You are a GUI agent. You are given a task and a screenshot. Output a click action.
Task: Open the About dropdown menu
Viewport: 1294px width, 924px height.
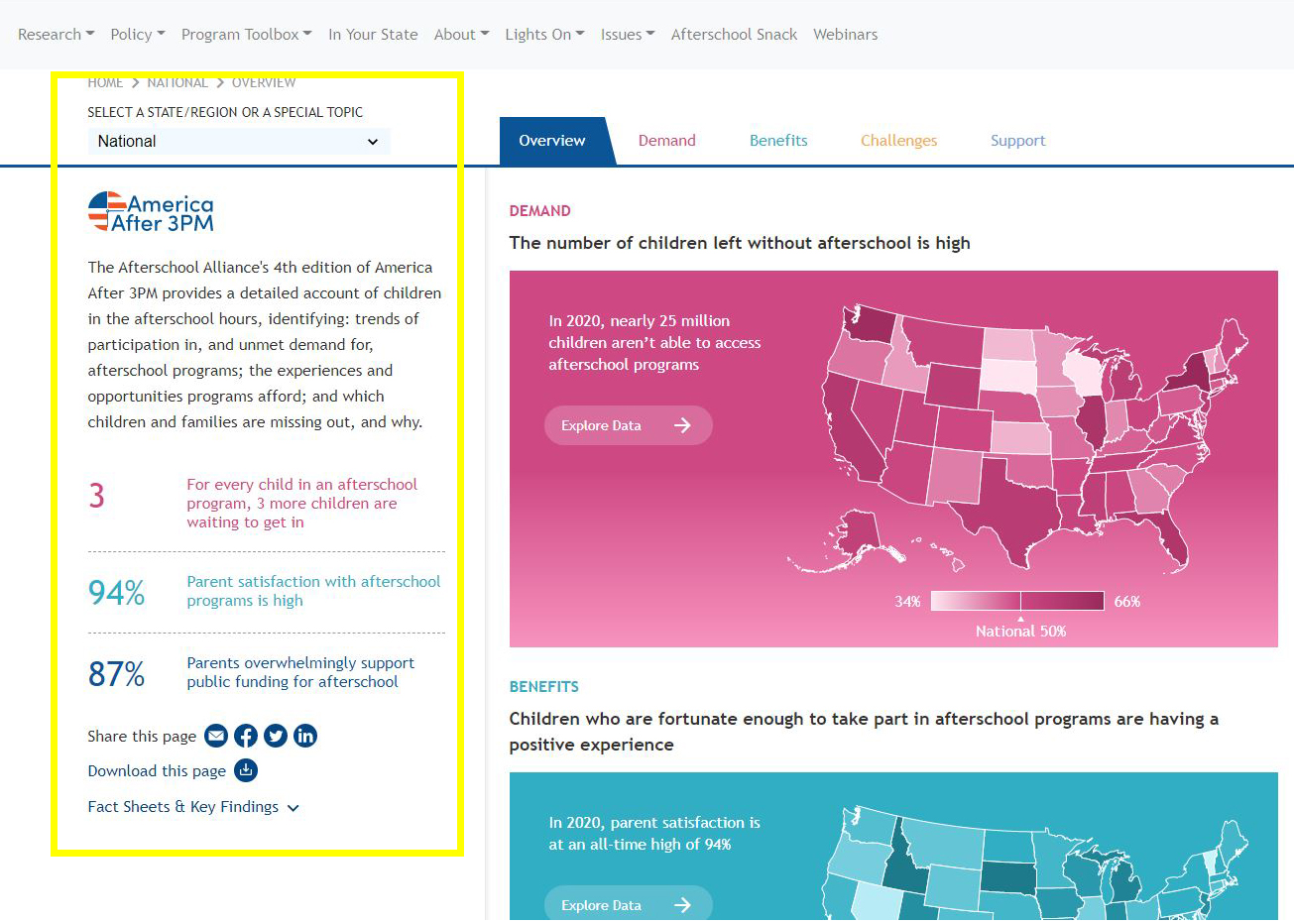tap(462, 34)
